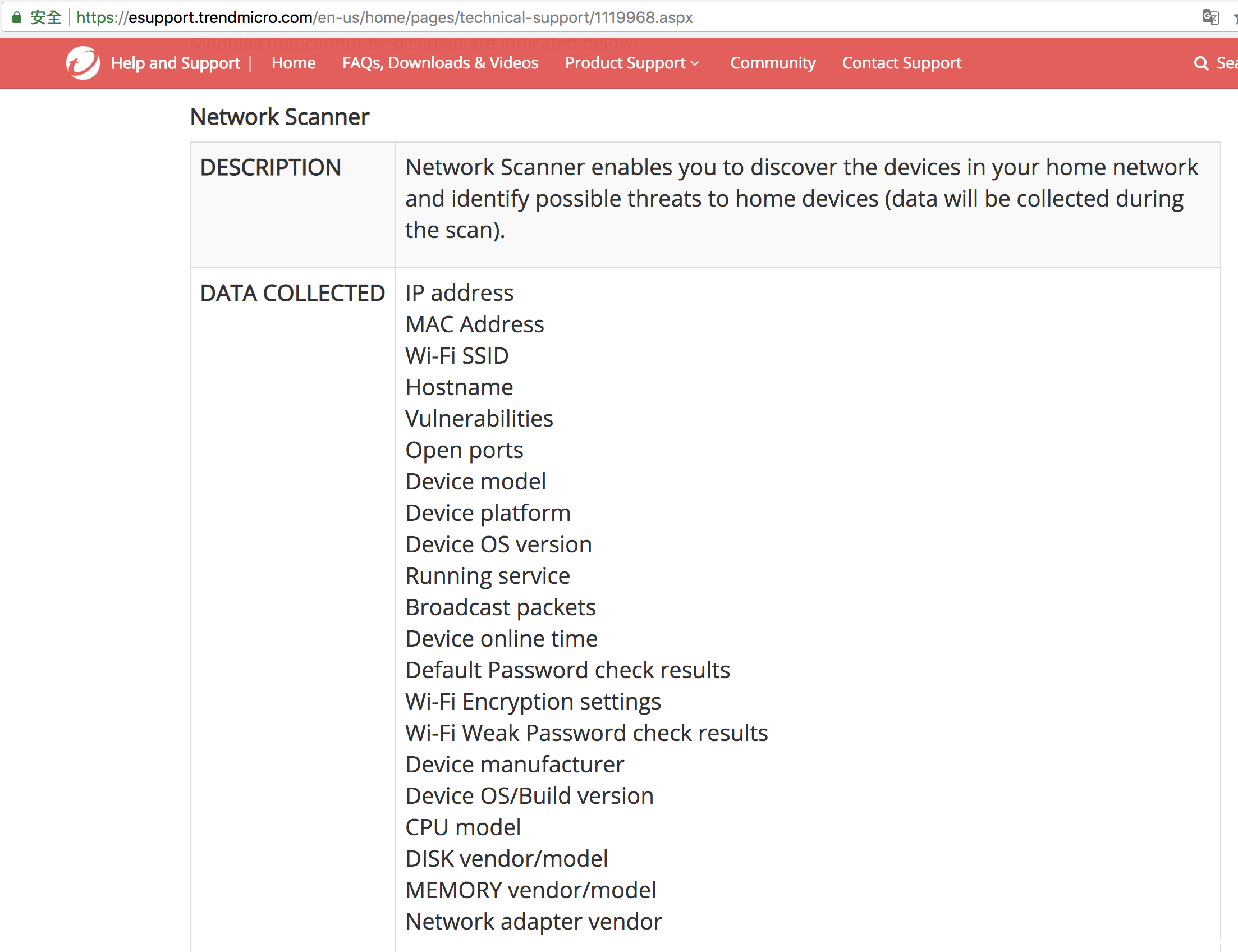This screenshot has height=952, width=1238.
Task: Click the DESCRIPTION table header cell
Action: [270, 168]
